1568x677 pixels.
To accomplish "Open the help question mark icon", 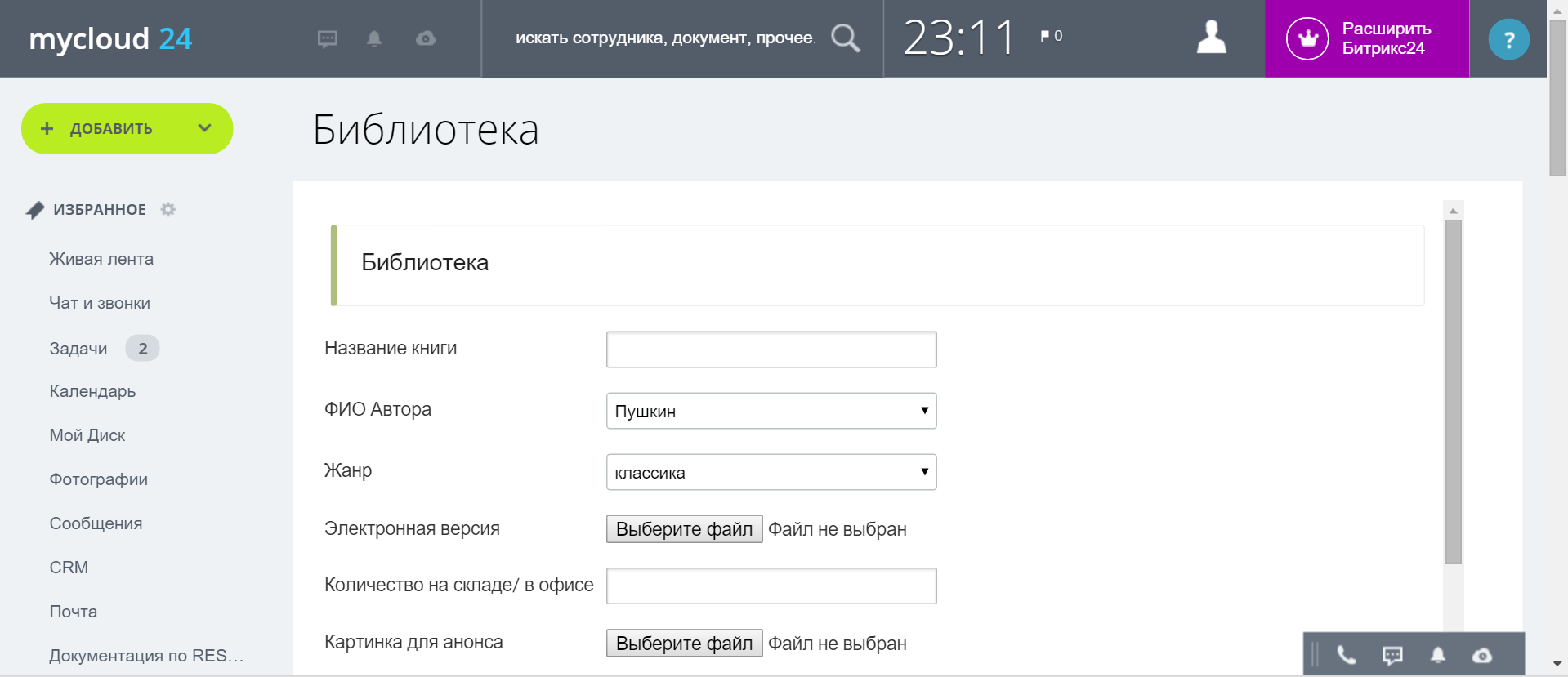I will pyautogui.click(x=1508, y=39).
